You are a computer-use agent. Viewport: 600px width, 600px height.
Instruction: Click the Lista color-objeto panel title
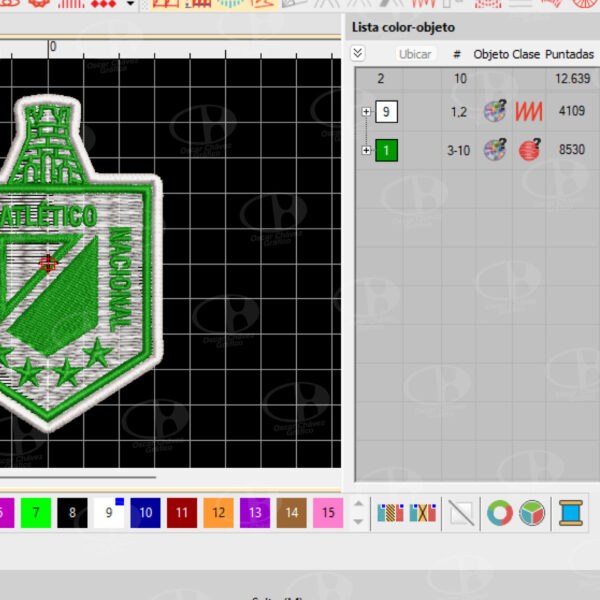(x=403, y=28)
